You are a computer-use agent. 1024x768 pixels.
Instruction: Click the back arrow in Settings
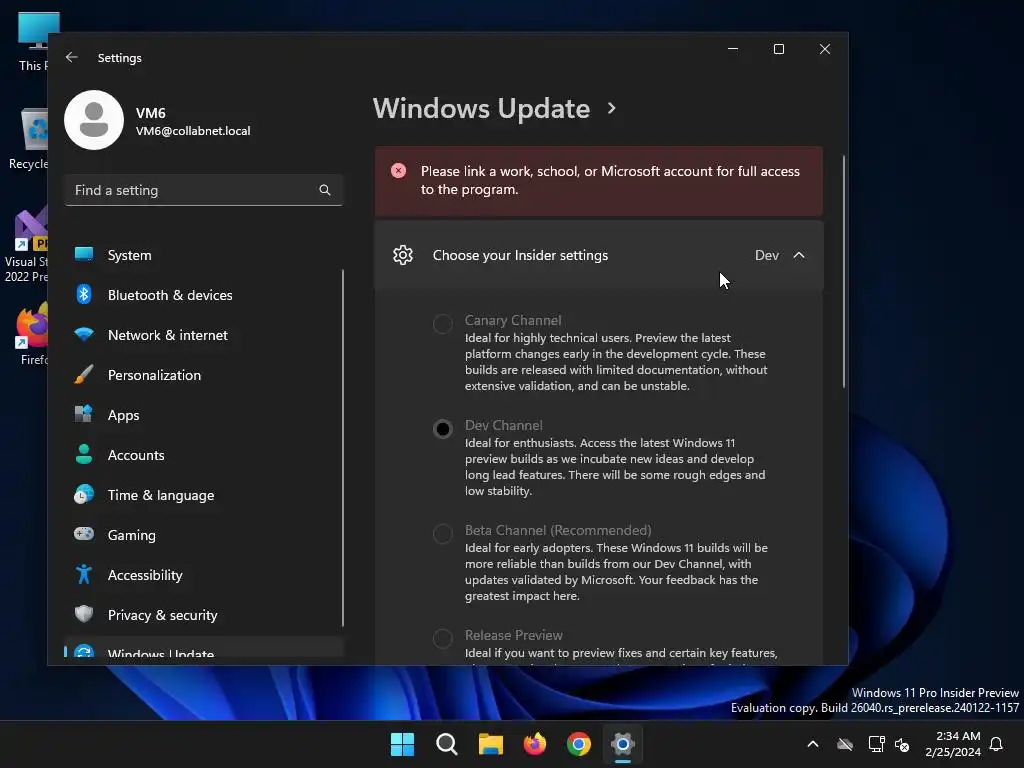coord(72,57)
